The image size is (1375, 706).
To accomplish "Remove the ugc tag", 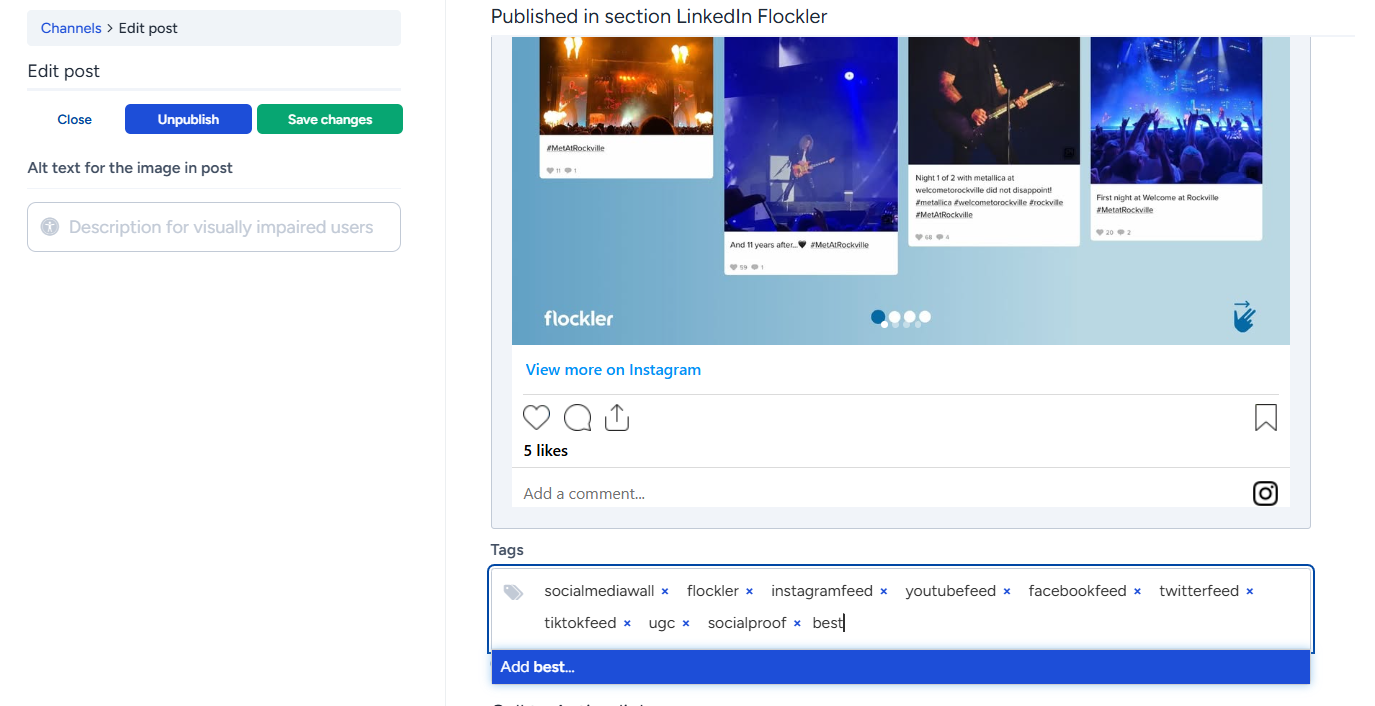I will click(686, 624).
